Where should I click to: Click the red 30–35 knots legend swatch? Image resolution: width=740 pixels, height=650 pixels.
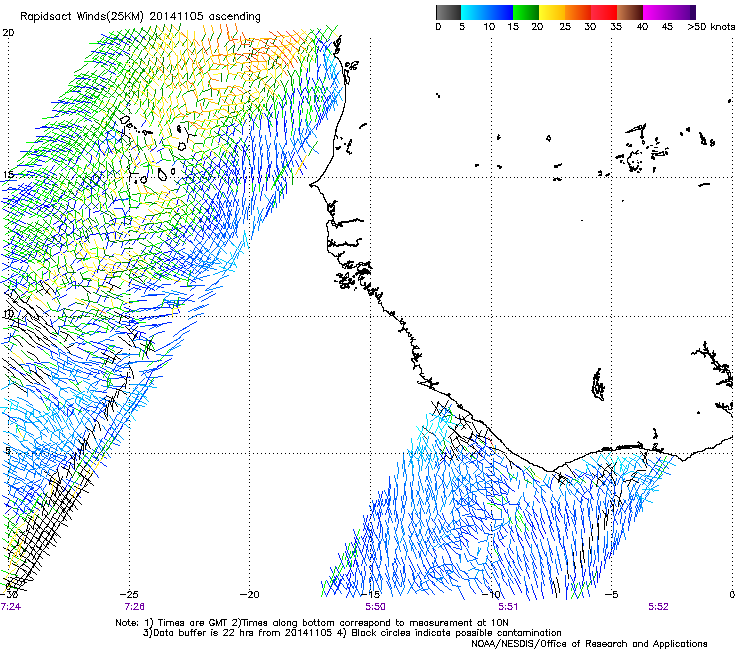click(x=604, y=12)
